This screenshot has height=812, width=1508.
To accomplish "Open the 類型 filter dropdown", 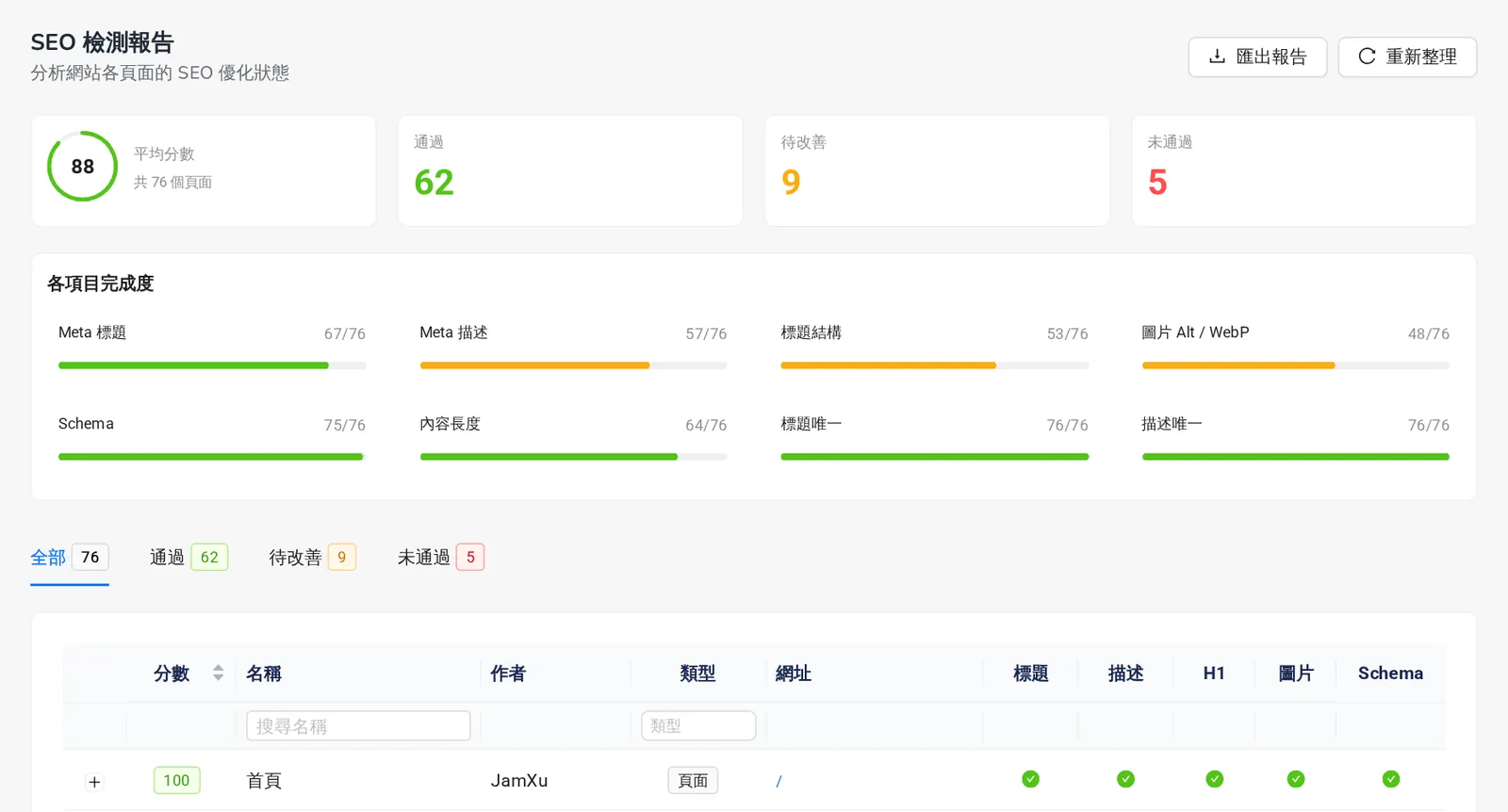I will pyautogui.click(x=698, y=725).
